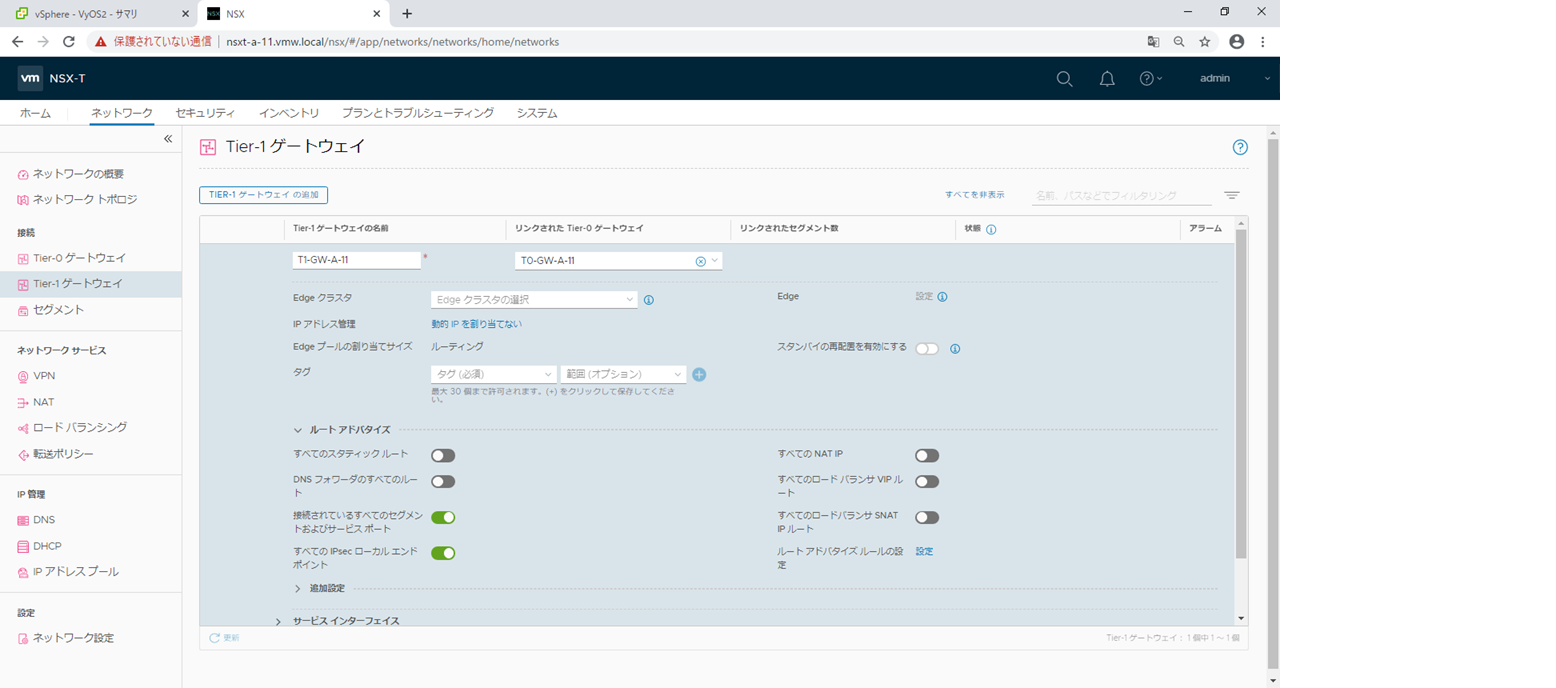The image size is (1556, 688).
Task: Open the filter lines icon
Action: click(1232, 196)
